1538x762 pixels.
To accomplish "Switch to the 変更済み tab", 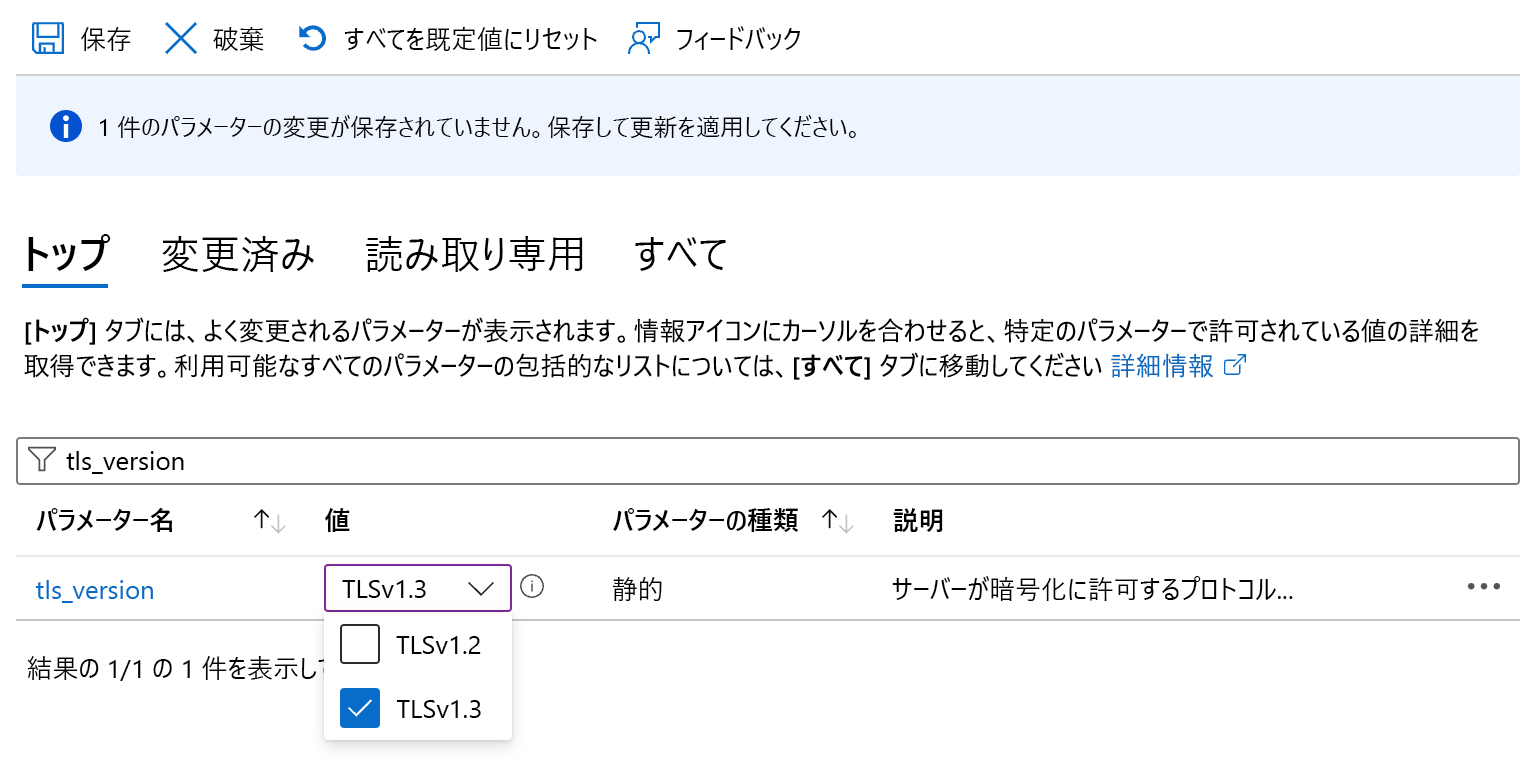I will [238, 255].
